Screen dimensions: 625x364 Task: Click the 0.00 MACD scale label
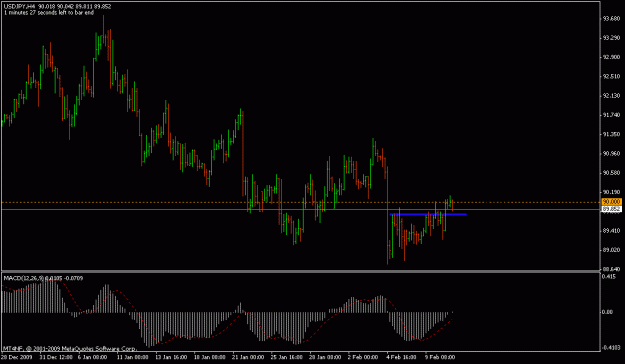(x=608, y=312)
